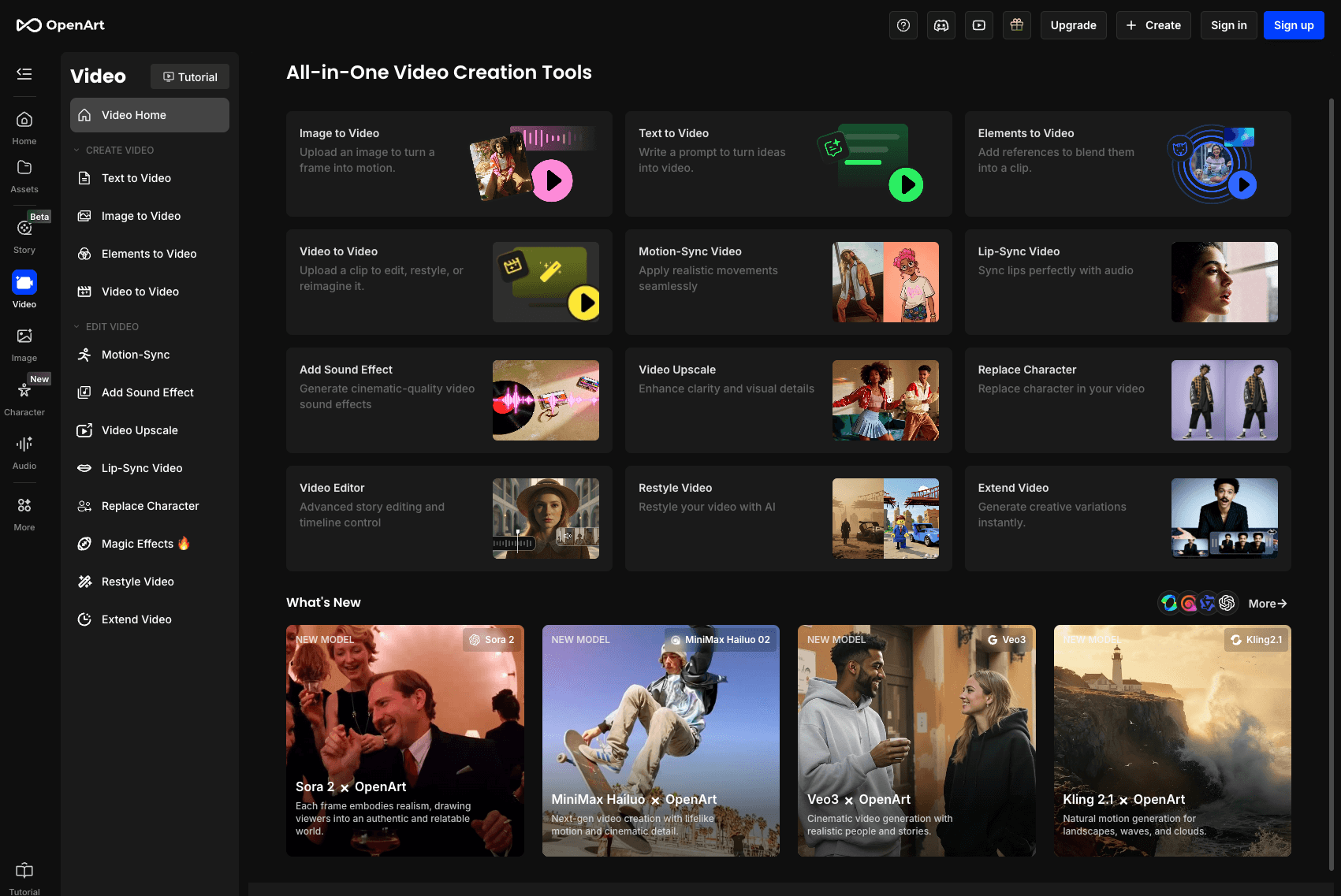This screenshot has height=896, width=1341.
Task: Open the help question mark icon
Action: coord(903,25)
